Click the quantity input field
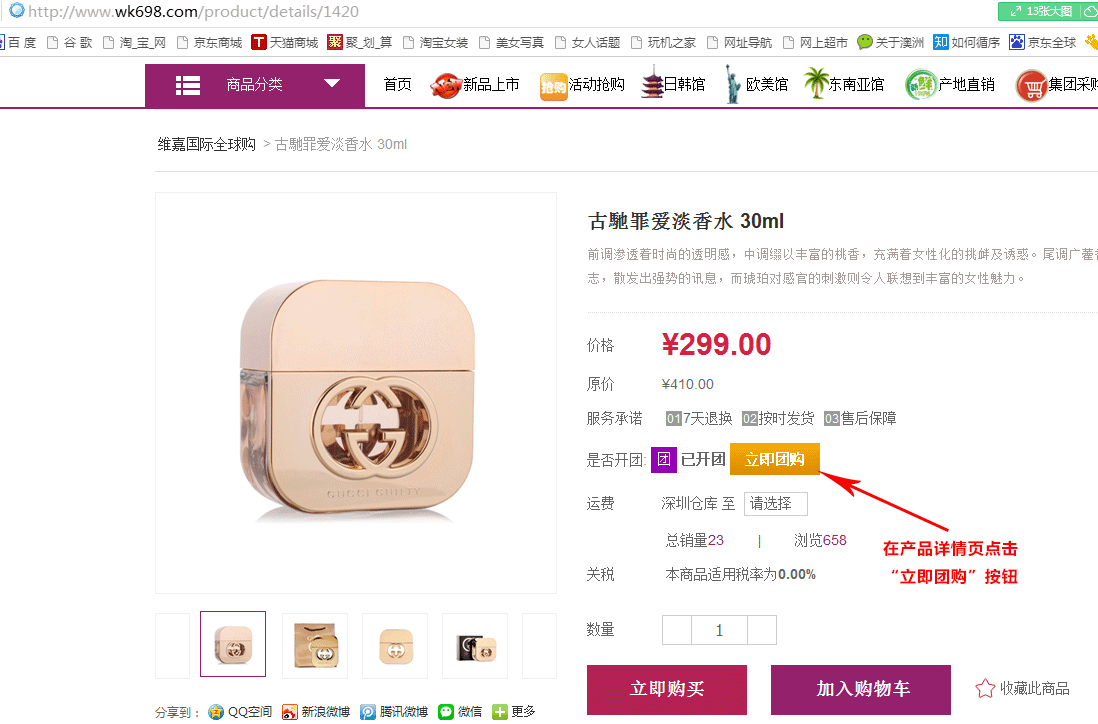 point(719,630)
